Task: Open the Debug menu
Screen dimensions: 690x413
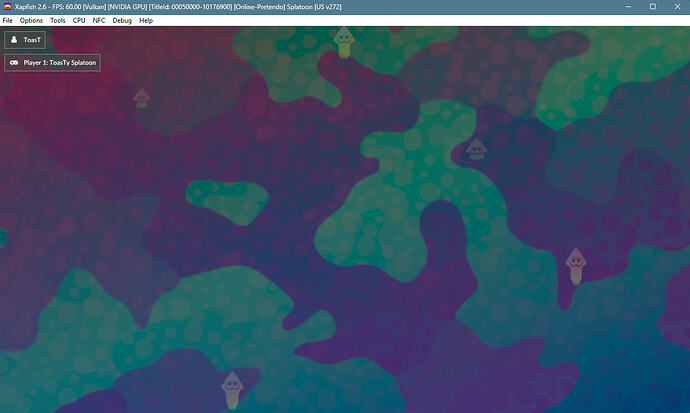Action: click(122, 20)
